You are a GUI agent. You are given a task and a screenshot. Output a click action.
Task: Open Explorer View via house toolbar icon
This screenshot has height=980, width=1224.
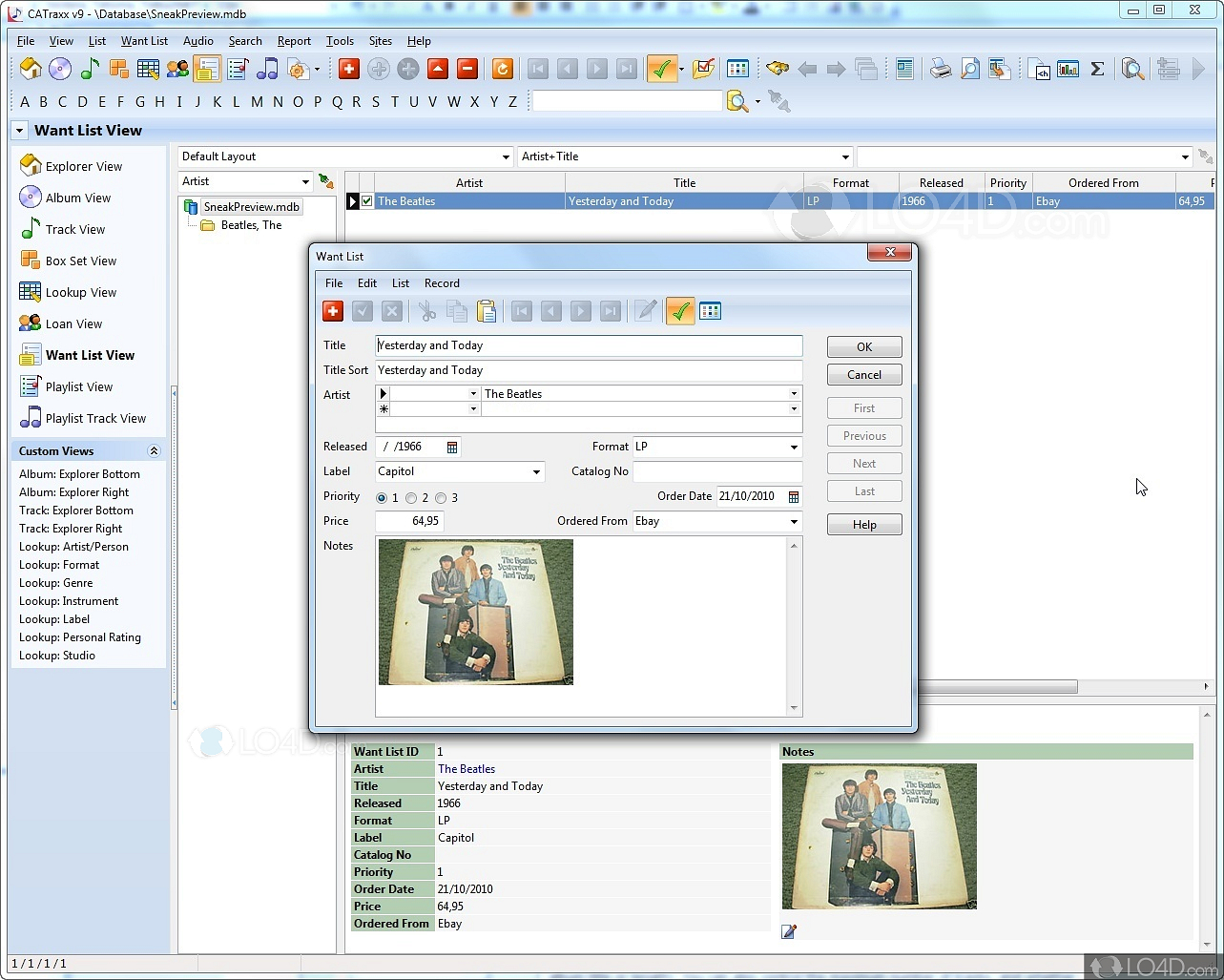31,69
